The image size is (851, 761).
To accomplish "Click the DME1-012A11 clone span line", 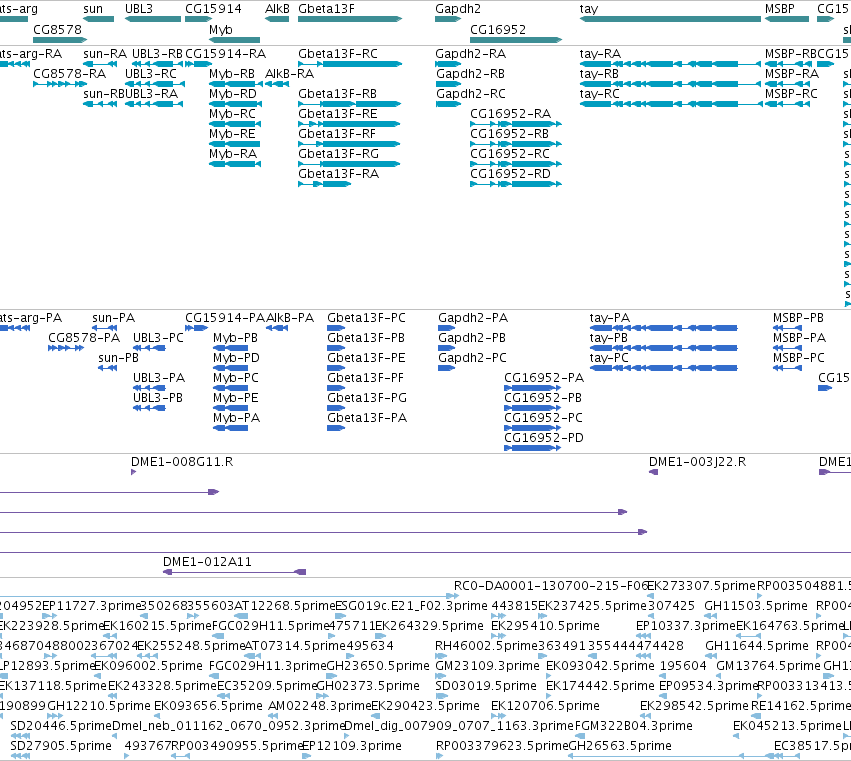I will coord(234,572).
